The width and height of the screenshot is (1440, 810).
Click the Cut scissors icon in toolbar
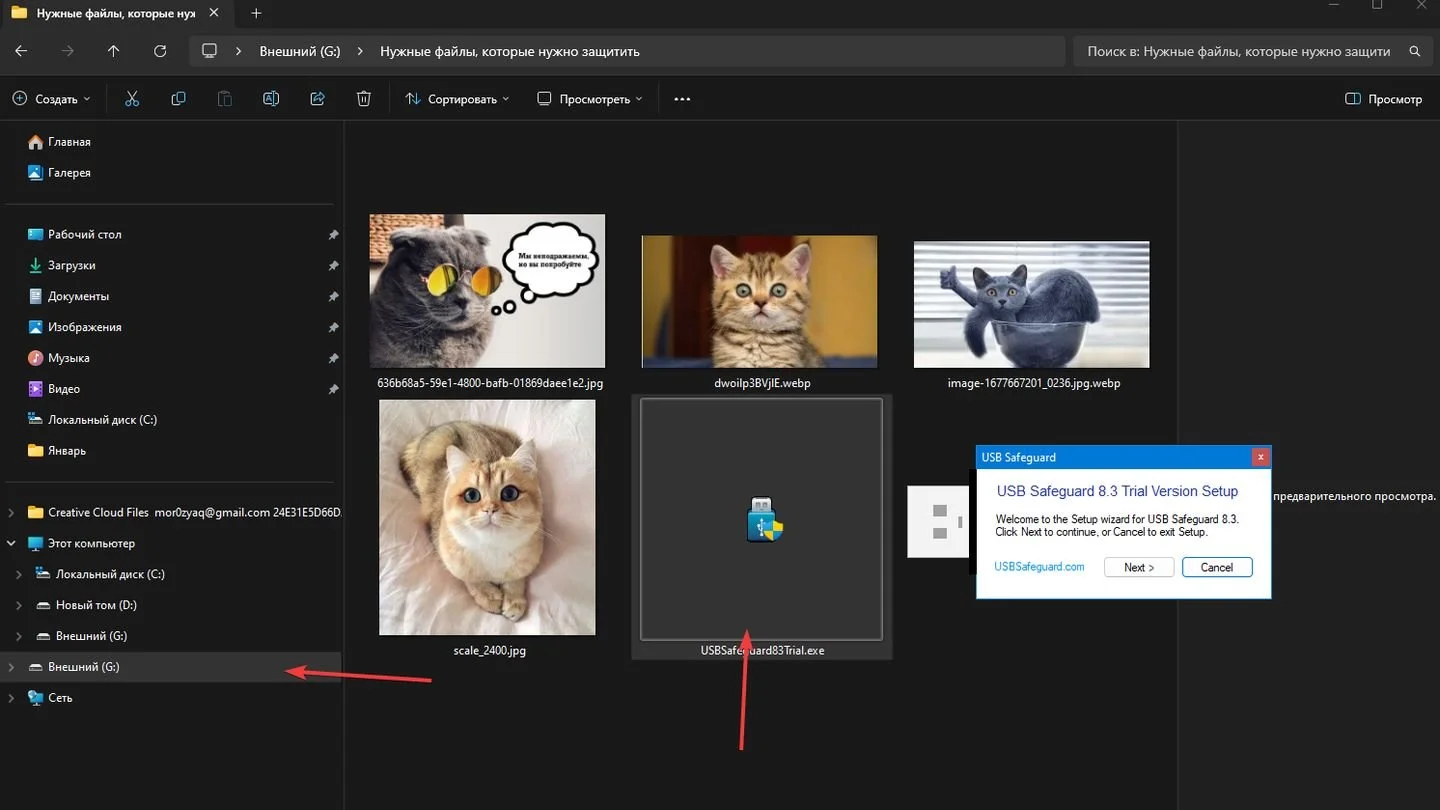(132, 99)
